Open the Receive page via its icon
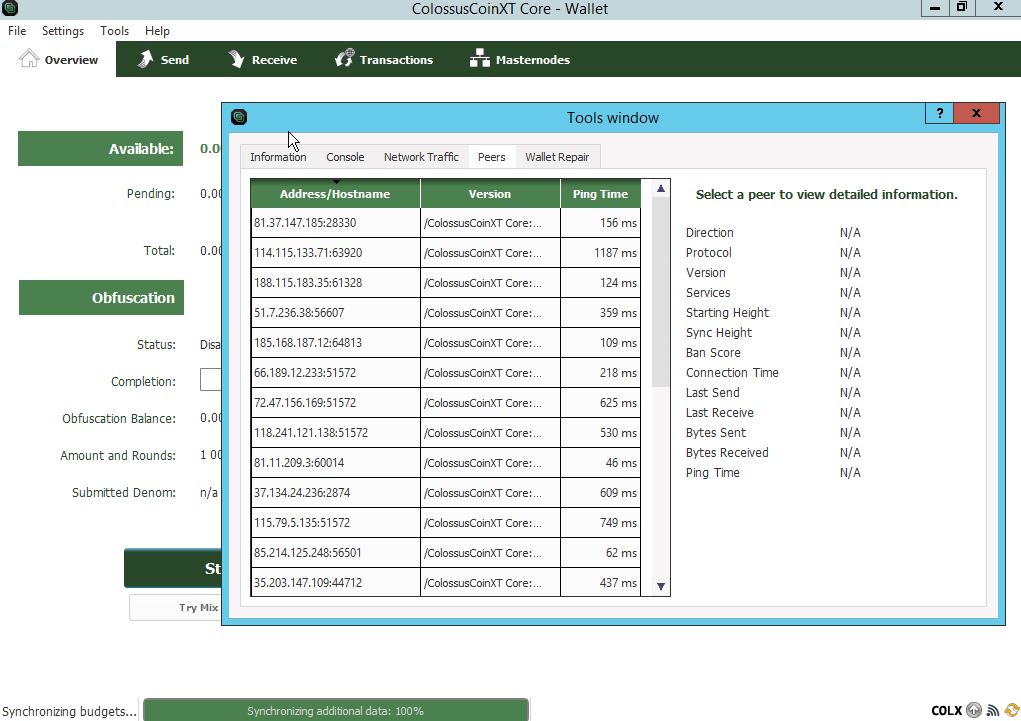Screen dimensions: 1021x721 tap(236, 59)
